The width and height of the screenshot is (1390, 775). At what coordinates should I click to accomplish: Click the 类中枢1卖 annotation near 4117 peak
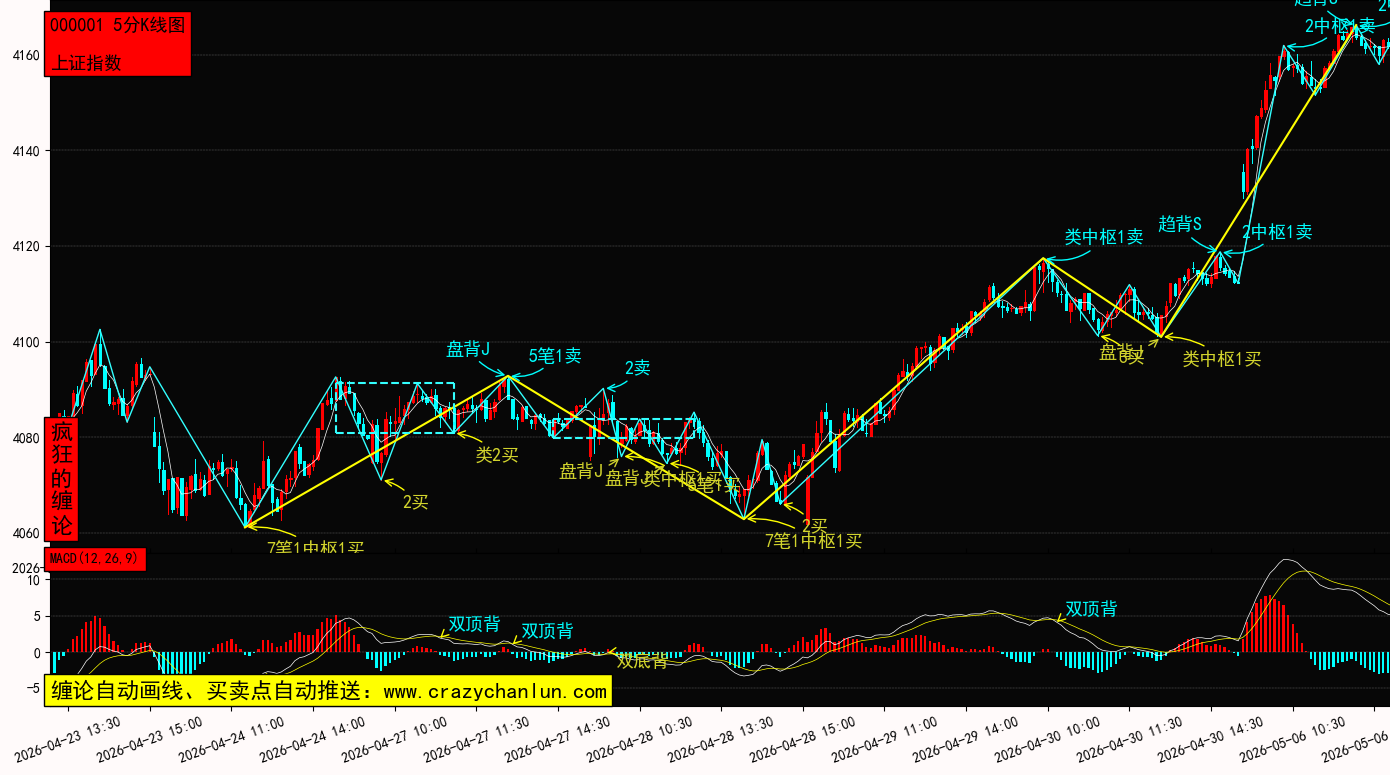1104,237
